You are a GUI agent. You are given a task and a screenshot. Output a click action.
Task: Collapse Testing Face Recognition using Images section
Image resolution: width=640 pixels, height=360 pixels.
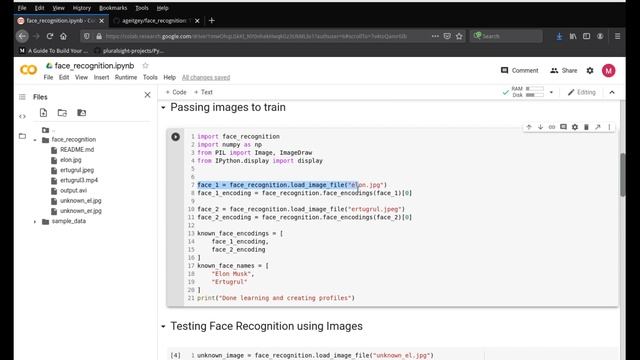pyautogui.click(x=163, y=327)
